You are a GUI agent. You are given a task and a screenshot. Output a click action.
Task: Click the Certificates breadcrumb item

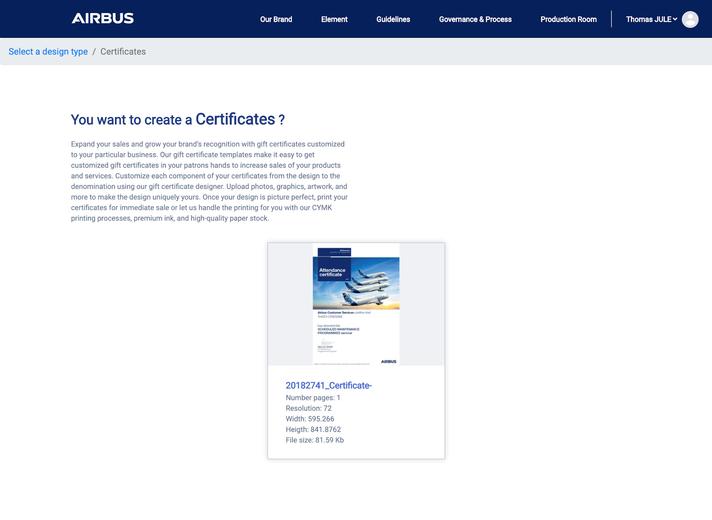point(123,52)
